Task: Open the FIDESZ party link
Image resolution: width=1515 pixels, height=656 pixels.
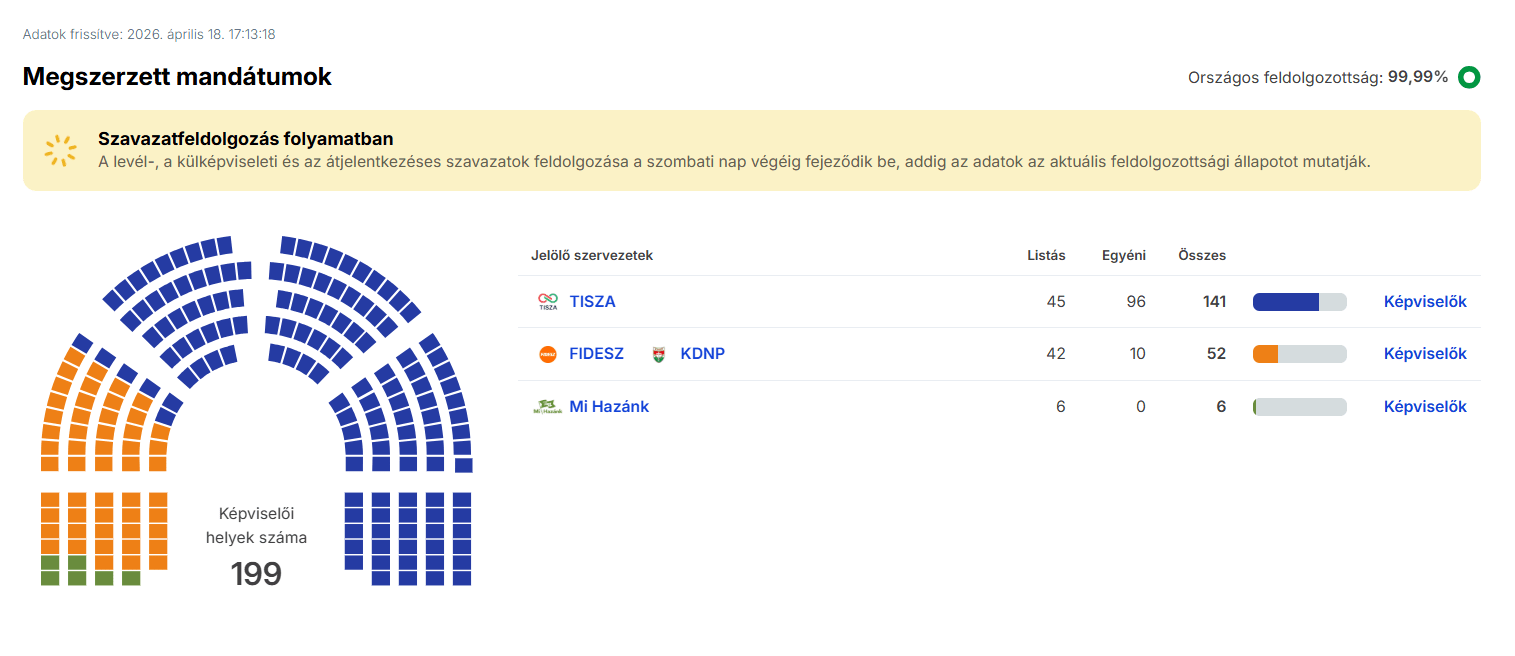Action: (596, 354)
